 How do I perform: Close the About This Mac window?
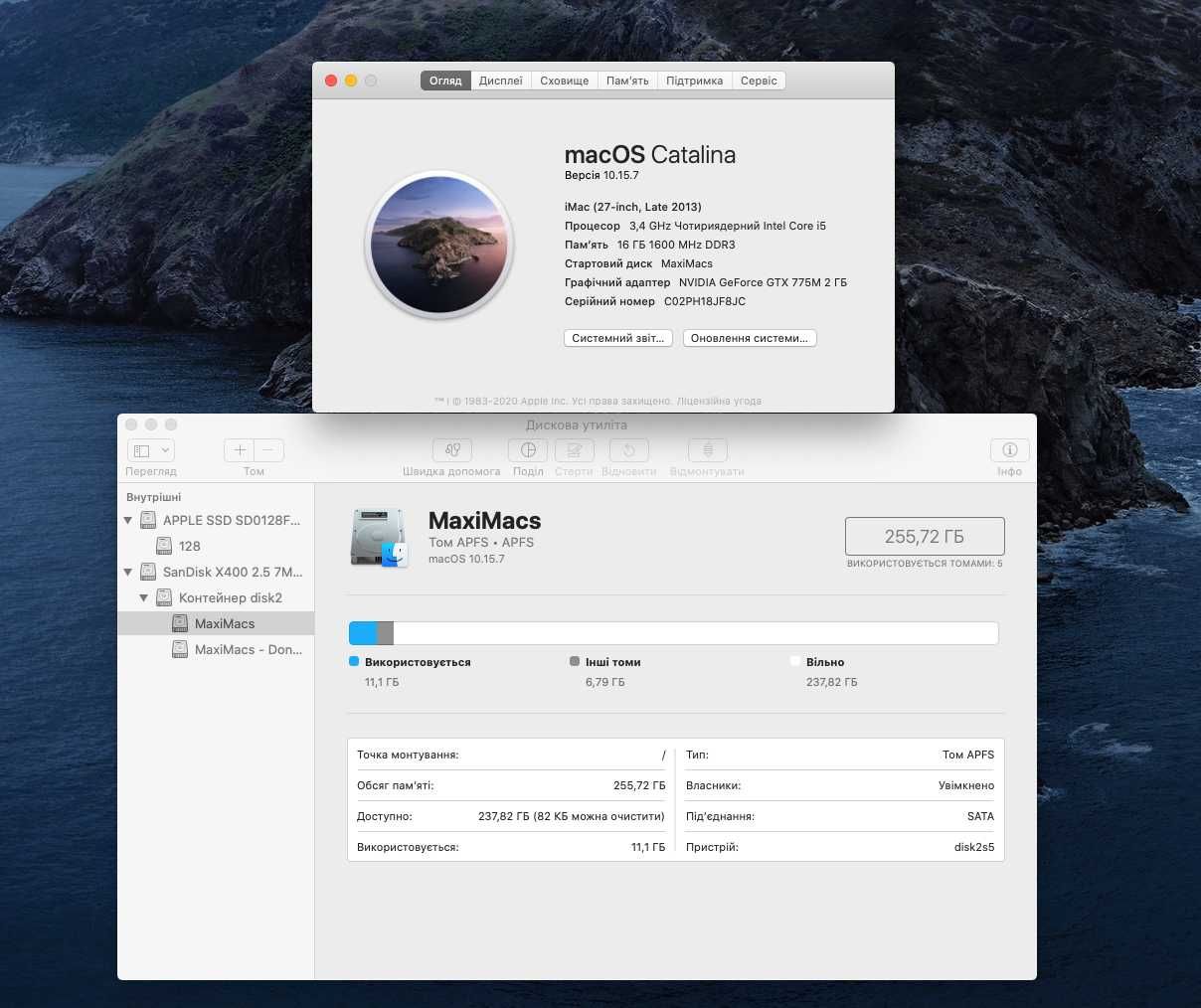331,81
